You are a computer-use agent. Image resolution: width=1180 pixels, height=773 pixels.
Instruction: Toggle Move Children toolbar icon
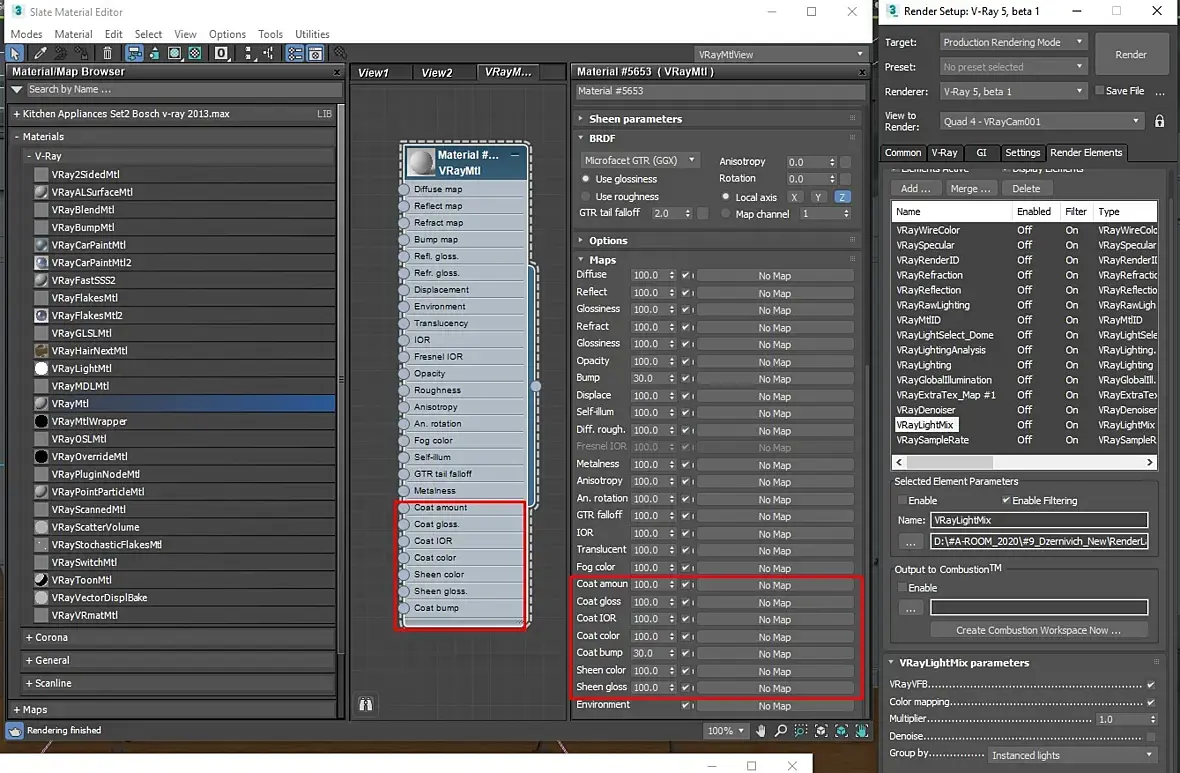tap(134, 53)
